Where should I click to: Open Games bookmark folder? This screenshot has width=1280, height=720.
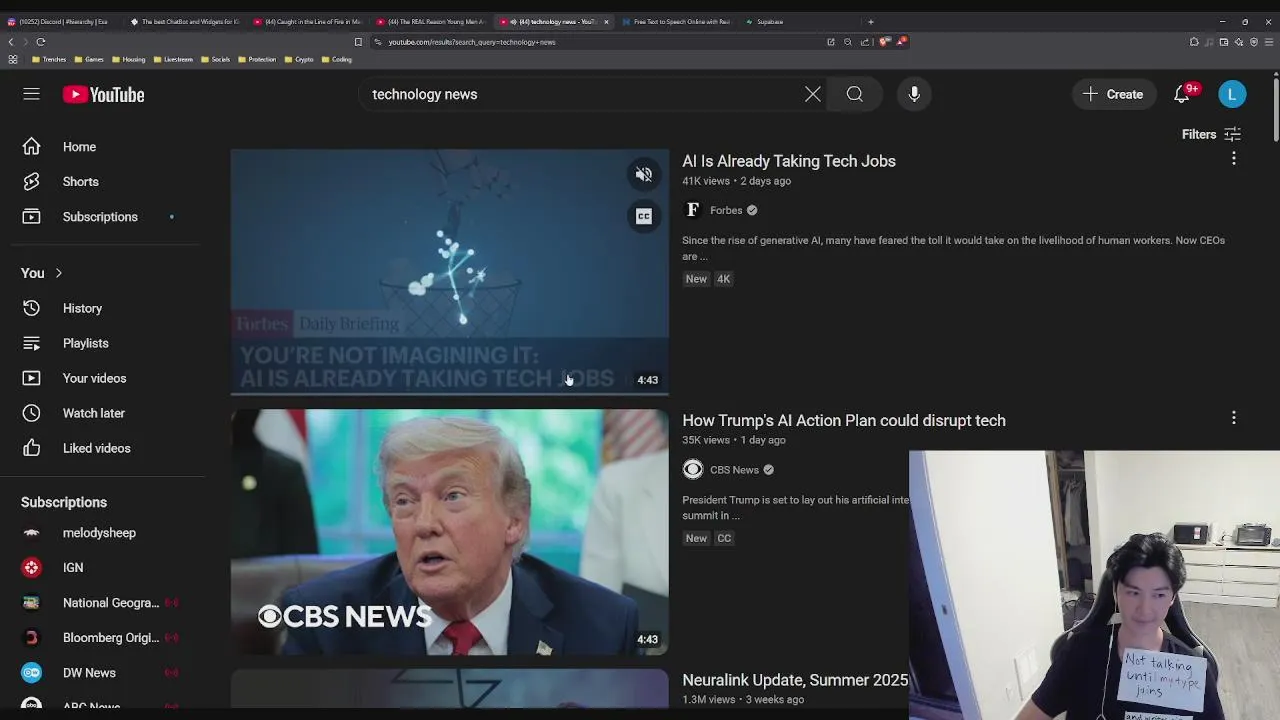89,60
